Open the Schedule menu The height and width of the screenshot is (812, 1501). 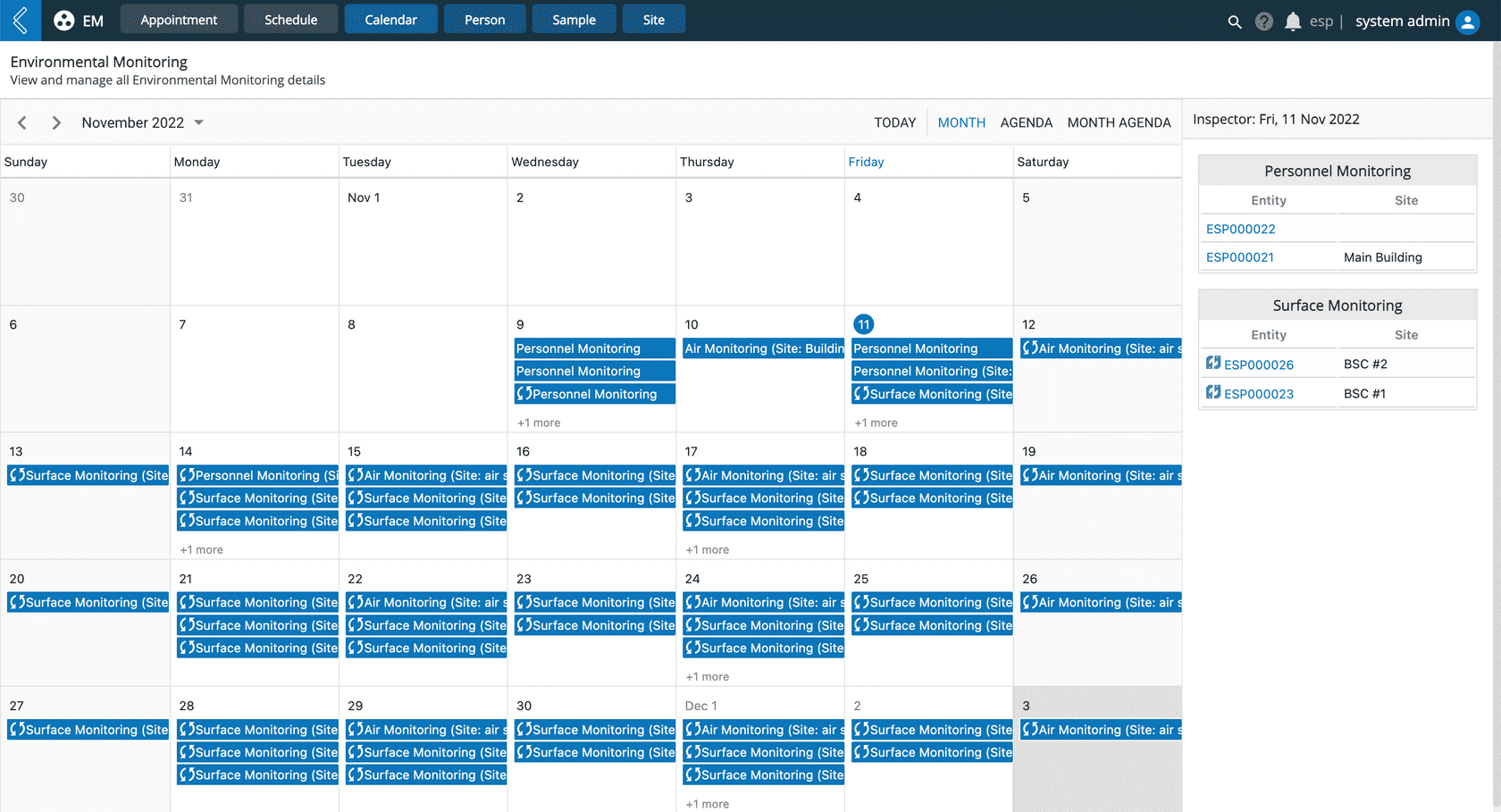click(x=291, y=20)
